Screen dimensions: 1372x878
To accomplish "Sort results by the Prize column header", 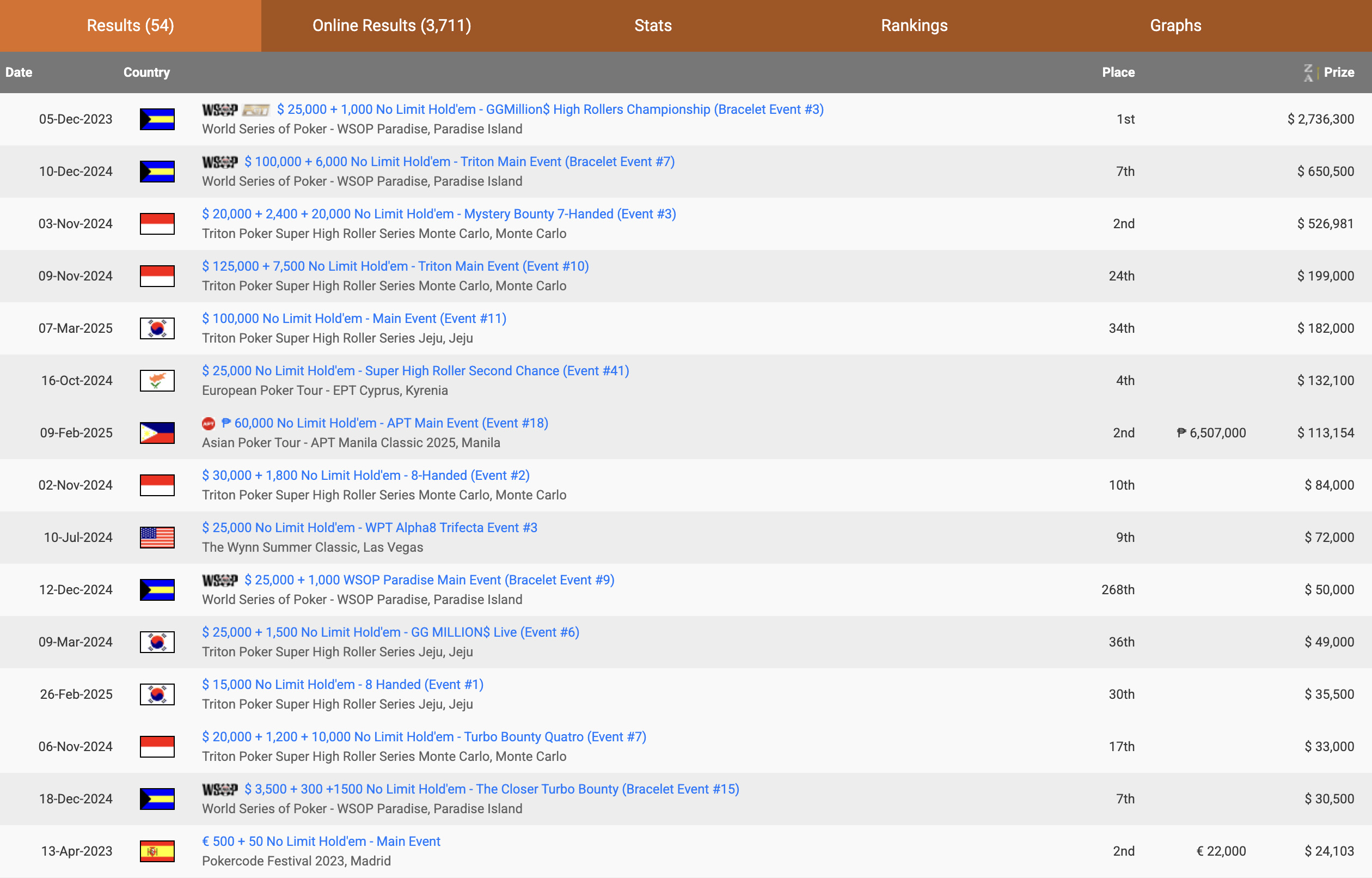I will tap(1339, 72).
